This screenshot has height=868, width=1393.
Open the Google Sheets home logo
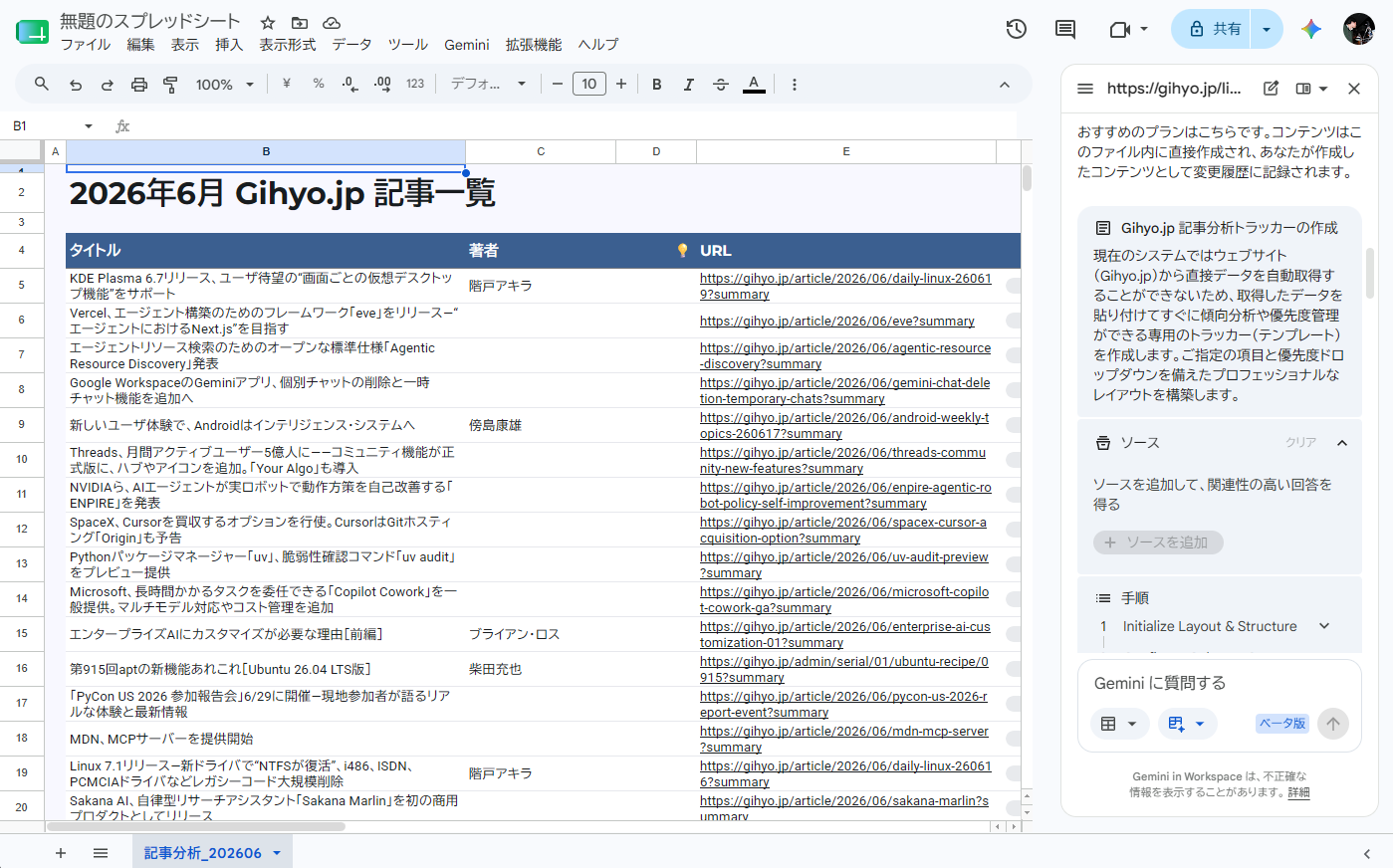(32, 32)
